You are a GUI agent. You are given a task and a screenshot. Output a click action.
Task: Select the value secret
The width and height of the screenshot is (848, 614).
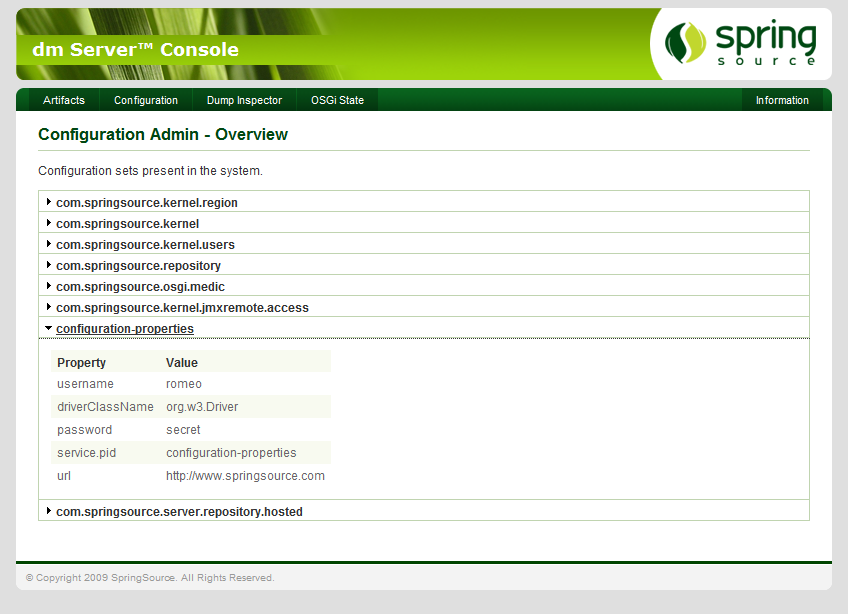[x=183, y=430]
